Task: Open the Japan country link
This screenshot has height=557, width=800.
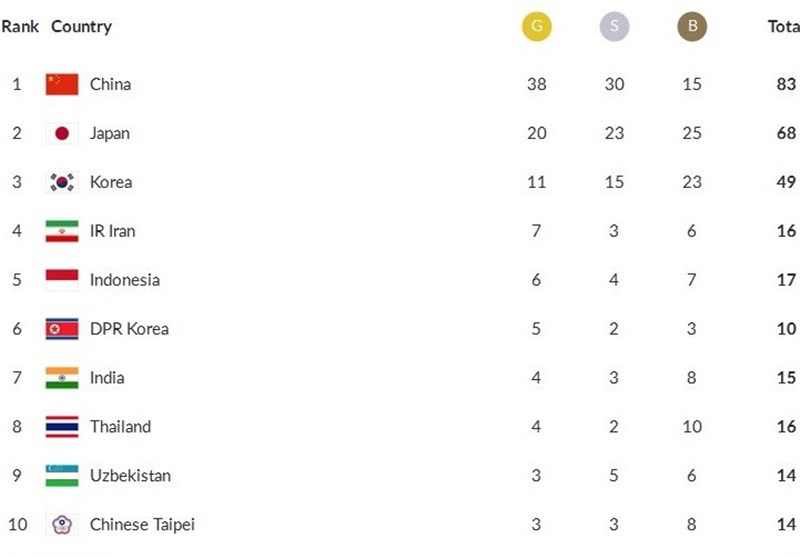Action: click(110, 133)
